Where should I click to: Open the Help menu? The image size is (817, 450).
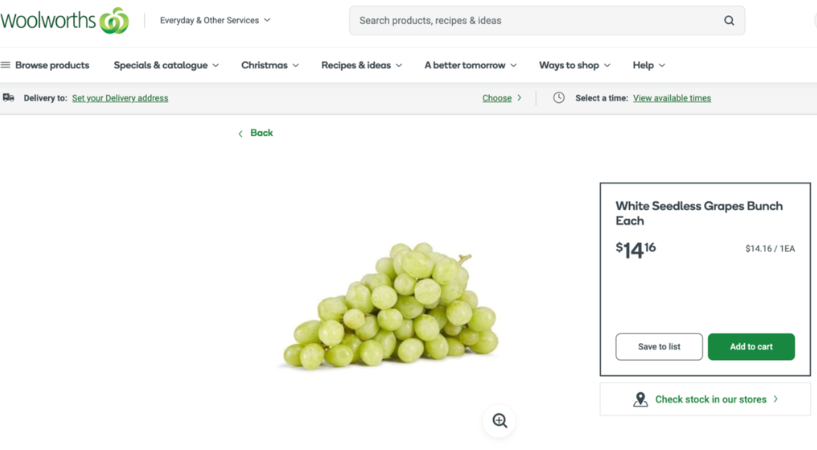(x=649, y=65)
